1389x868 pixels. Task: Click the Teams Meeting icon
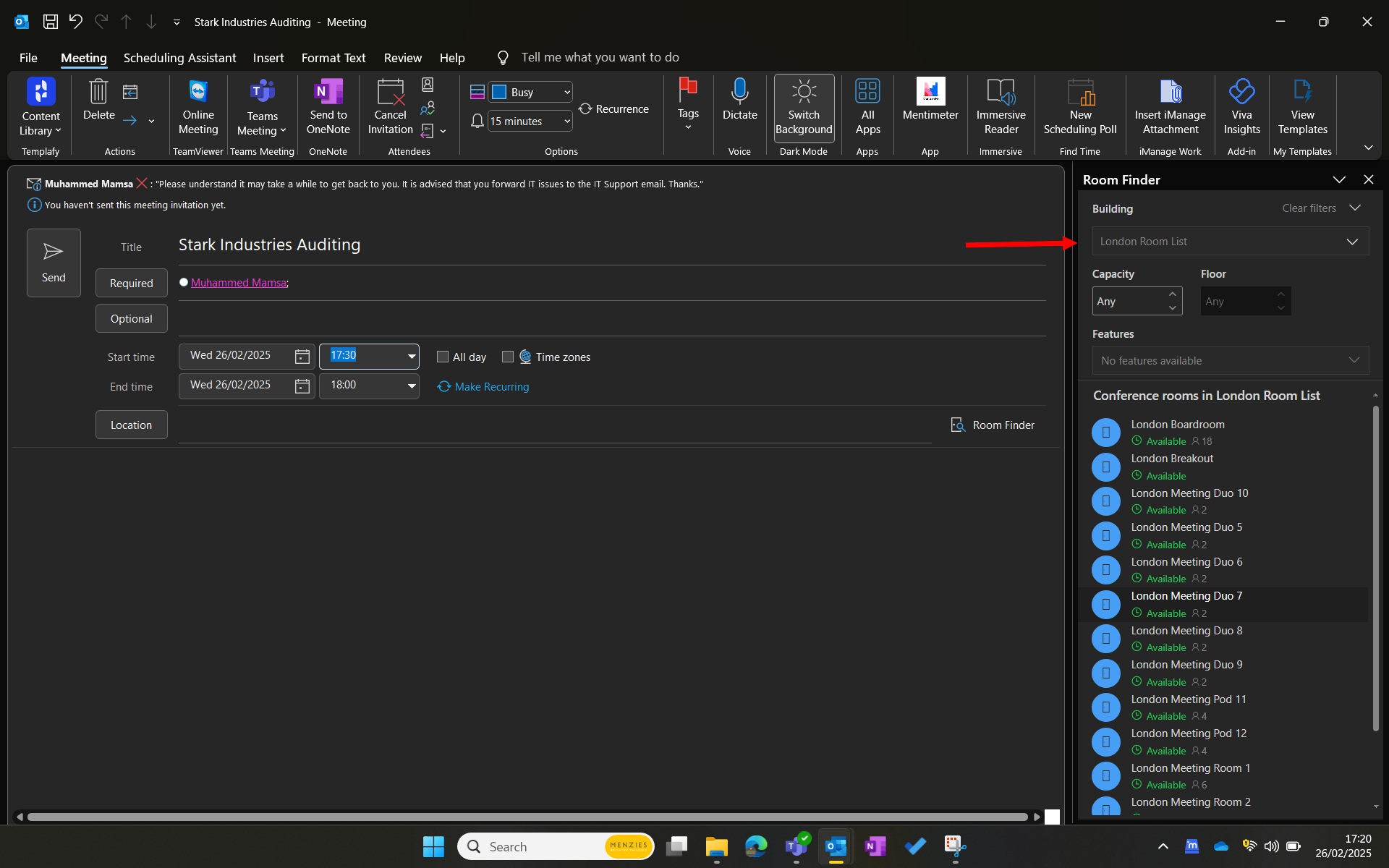coord(262,92)
